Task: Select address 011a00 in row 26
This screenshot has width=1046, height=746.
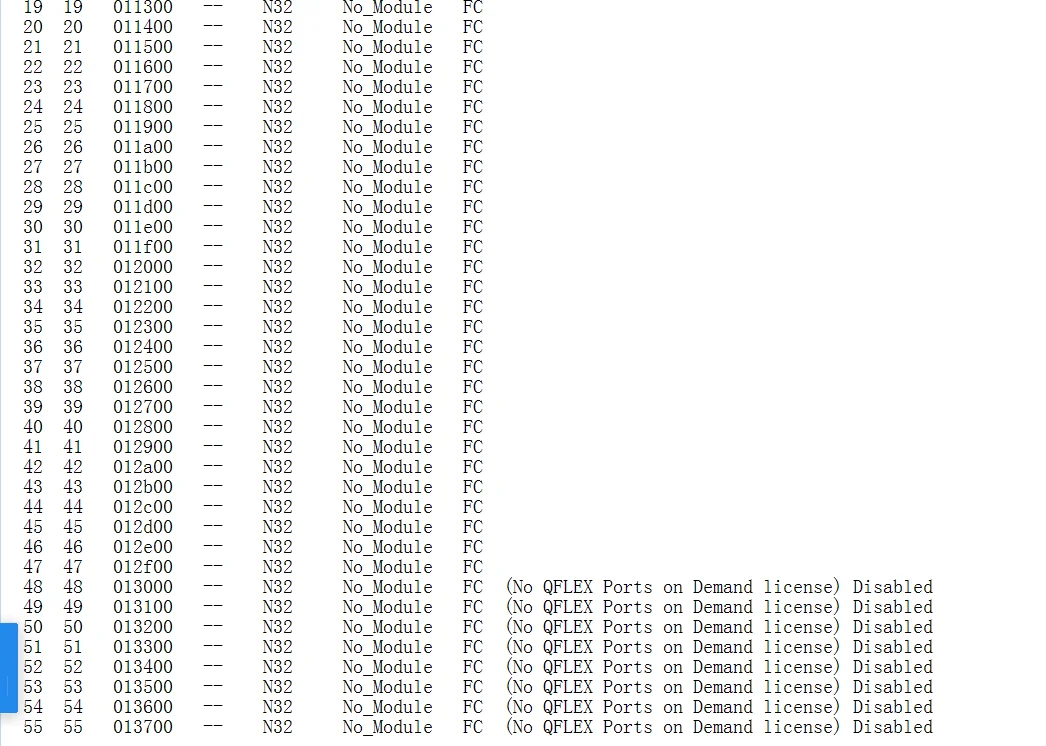Action: coord(143,147)
